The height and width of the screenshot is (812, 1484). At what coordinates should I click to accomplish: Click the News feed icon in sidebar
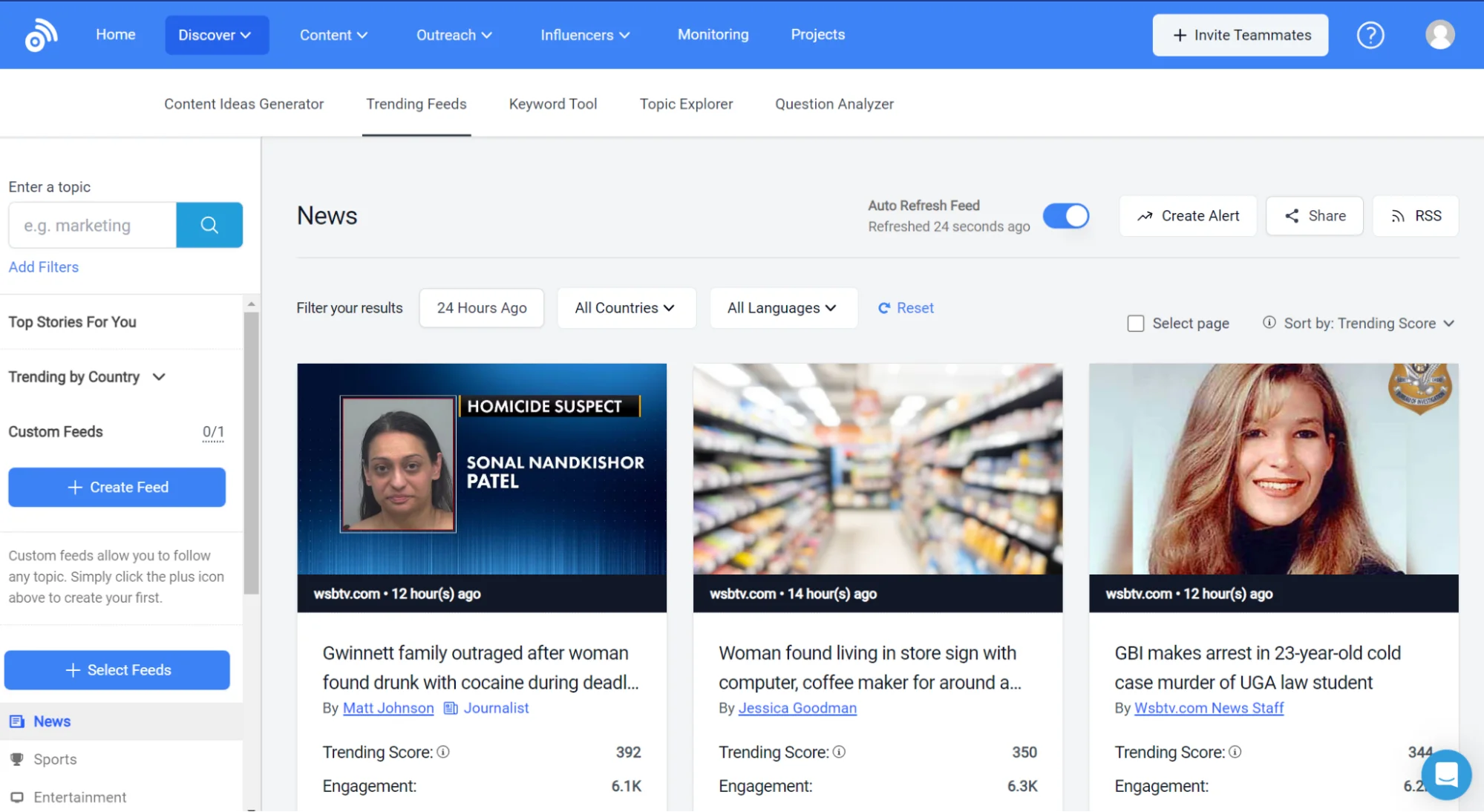[16, 721]
